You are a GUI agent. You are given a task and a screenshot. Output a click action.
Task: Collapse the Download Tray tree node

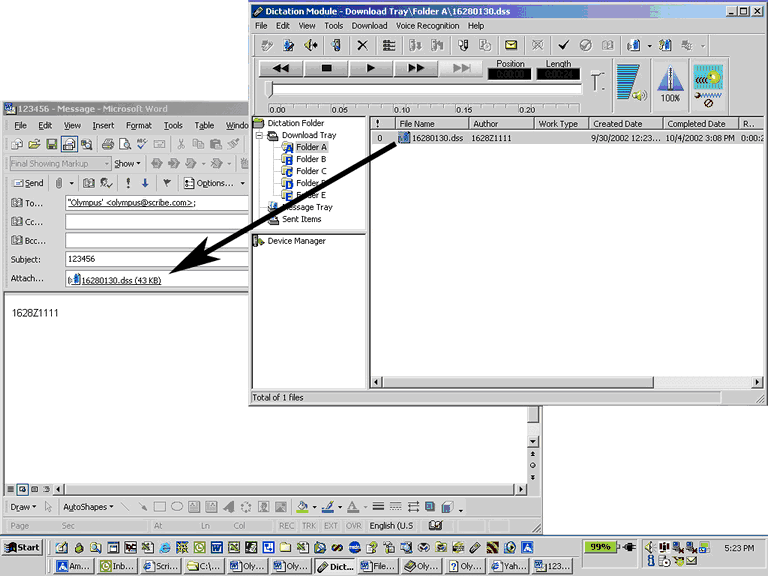(x=260, y=136)
